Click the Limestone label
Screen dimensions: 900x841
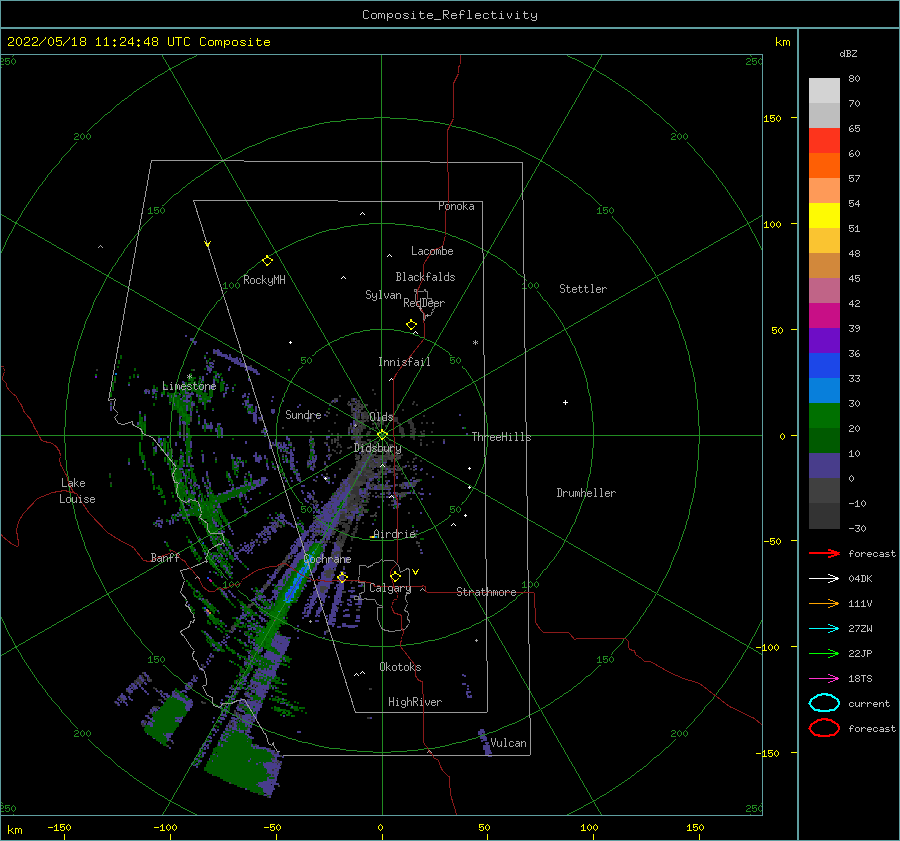pos(189,386)
